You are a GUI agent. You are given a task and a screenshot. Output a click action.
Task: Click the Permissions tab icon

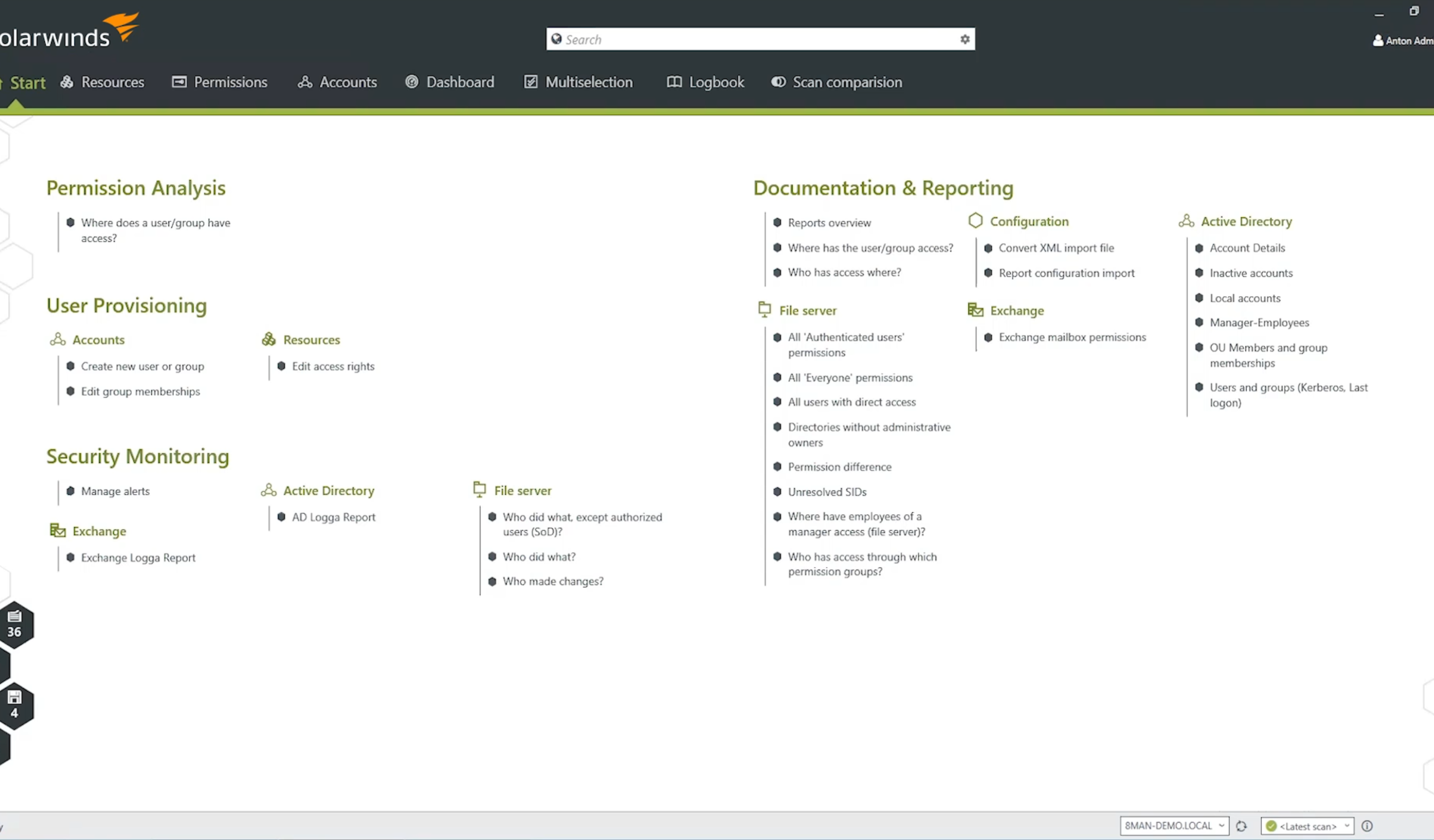pos(179,82)
